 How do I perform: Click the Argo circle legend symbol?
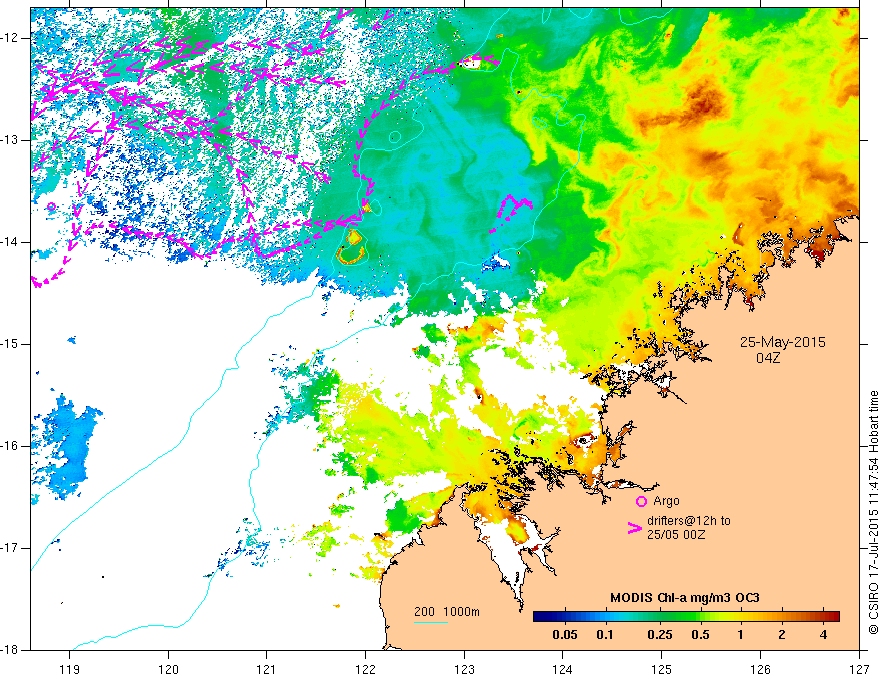coord(641,501)
